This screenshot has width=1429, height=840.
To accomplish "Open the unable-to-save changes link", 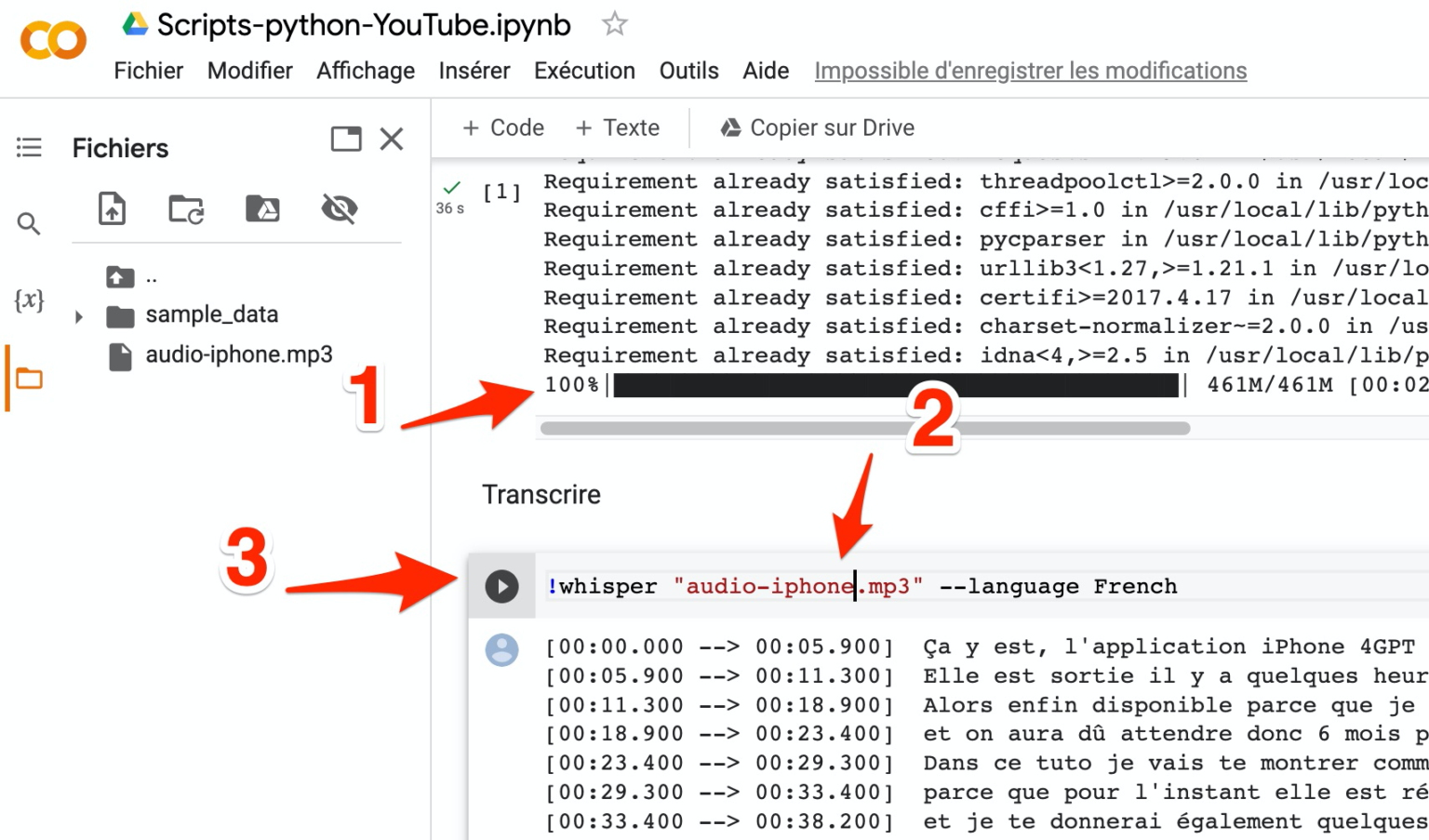I will pyautogui.click(x=1030, y=71).
